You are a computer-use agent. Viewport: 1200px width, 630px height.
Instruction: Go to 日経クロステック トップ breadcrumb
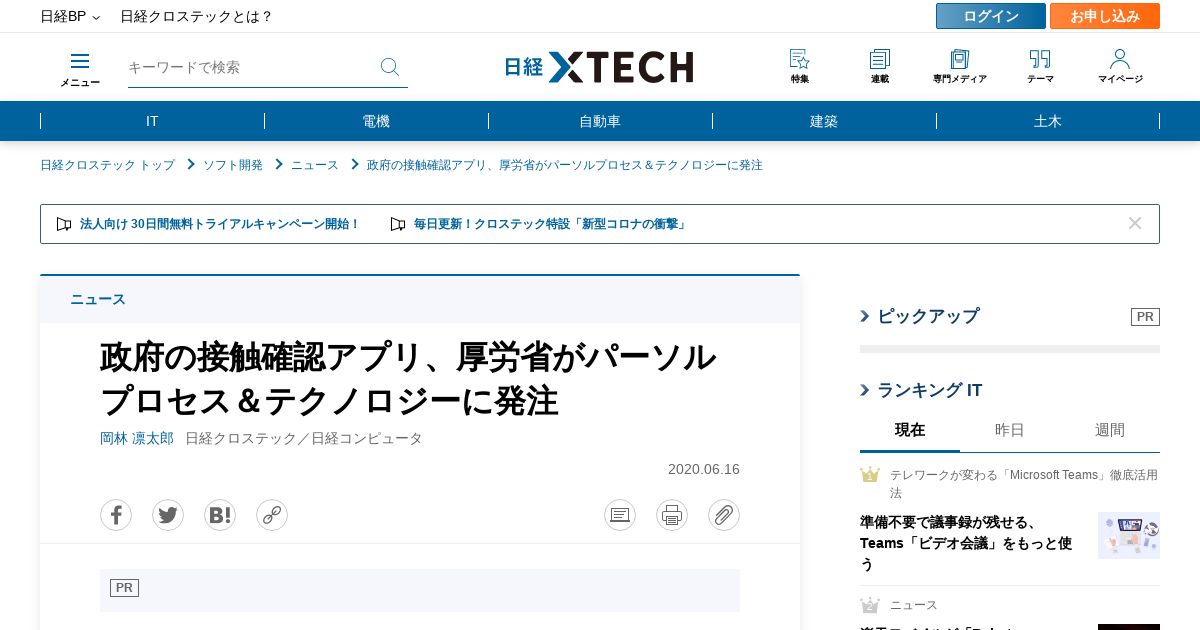107,165
